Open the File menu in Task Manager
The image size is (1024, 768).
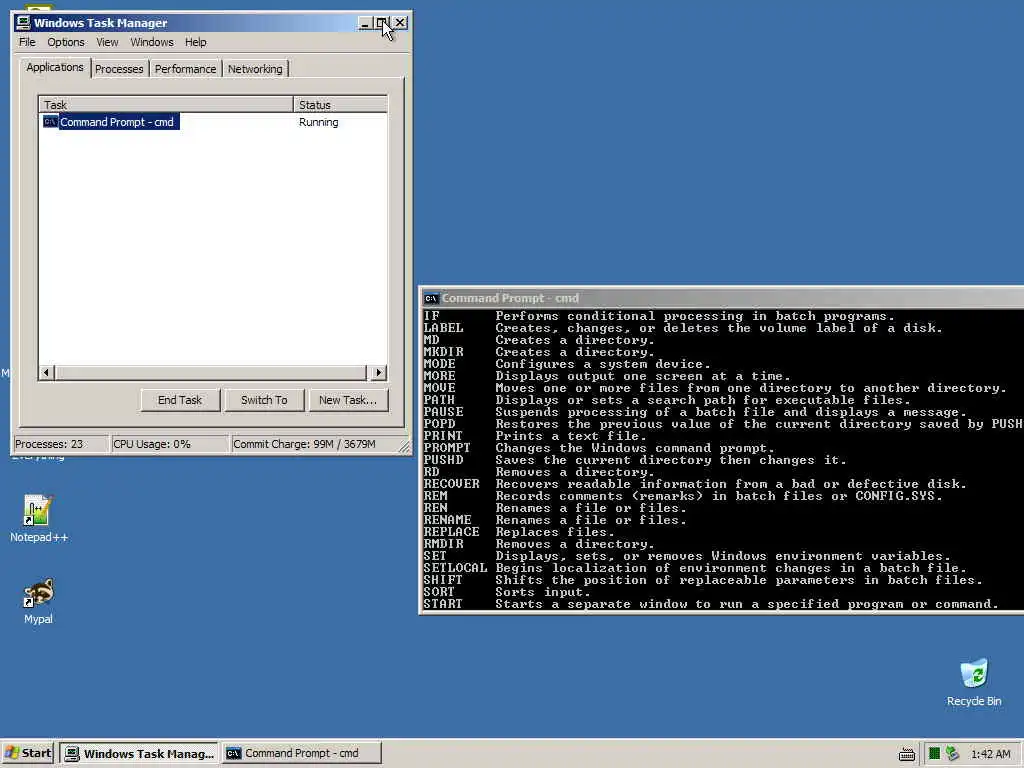pyautogui.click(x=27, y=42)
